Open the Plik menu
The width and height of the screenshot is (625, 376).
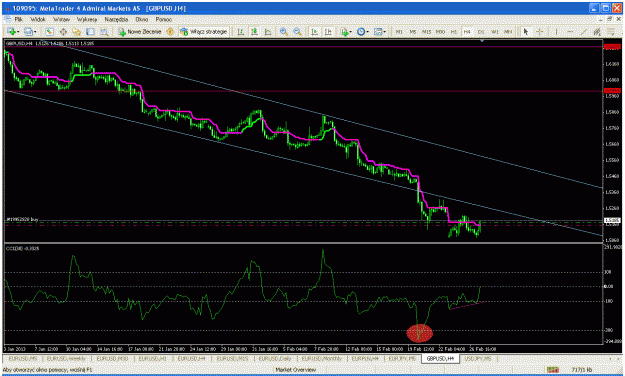pyautogui.click(x=18, y=19)
